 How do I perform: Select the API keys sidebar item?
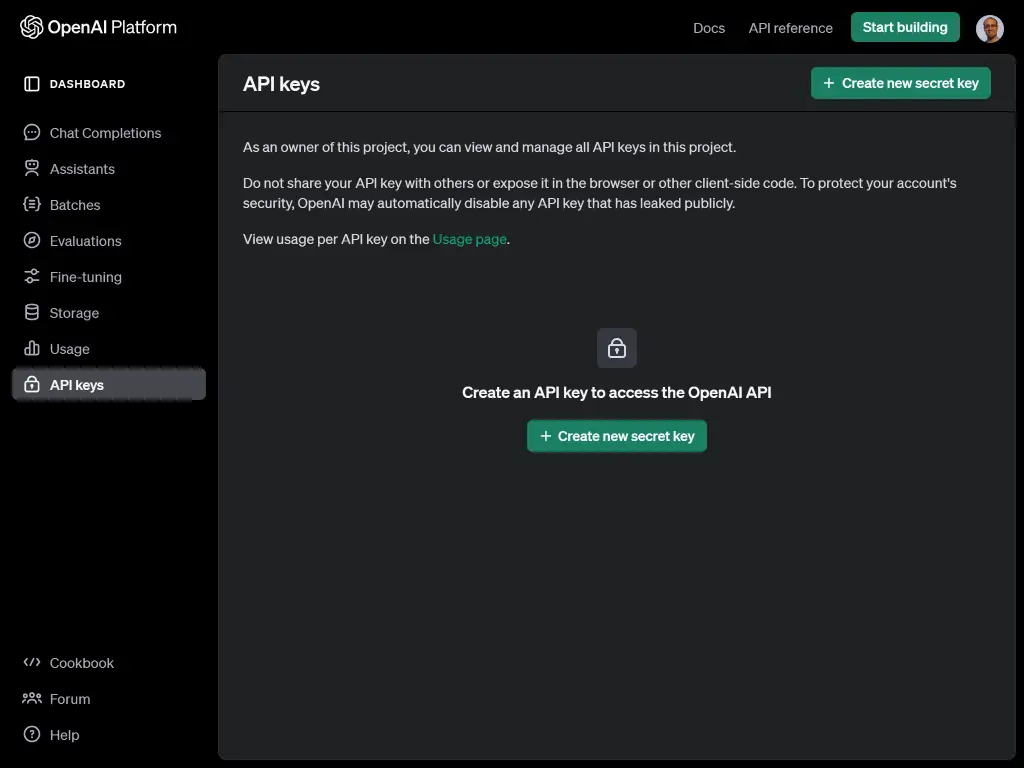tap(108, 384)
